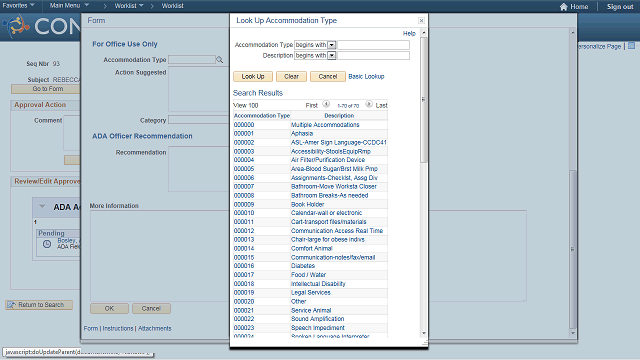Select accommodation type 000014 Comfort Animal

[x=244, y=249]
